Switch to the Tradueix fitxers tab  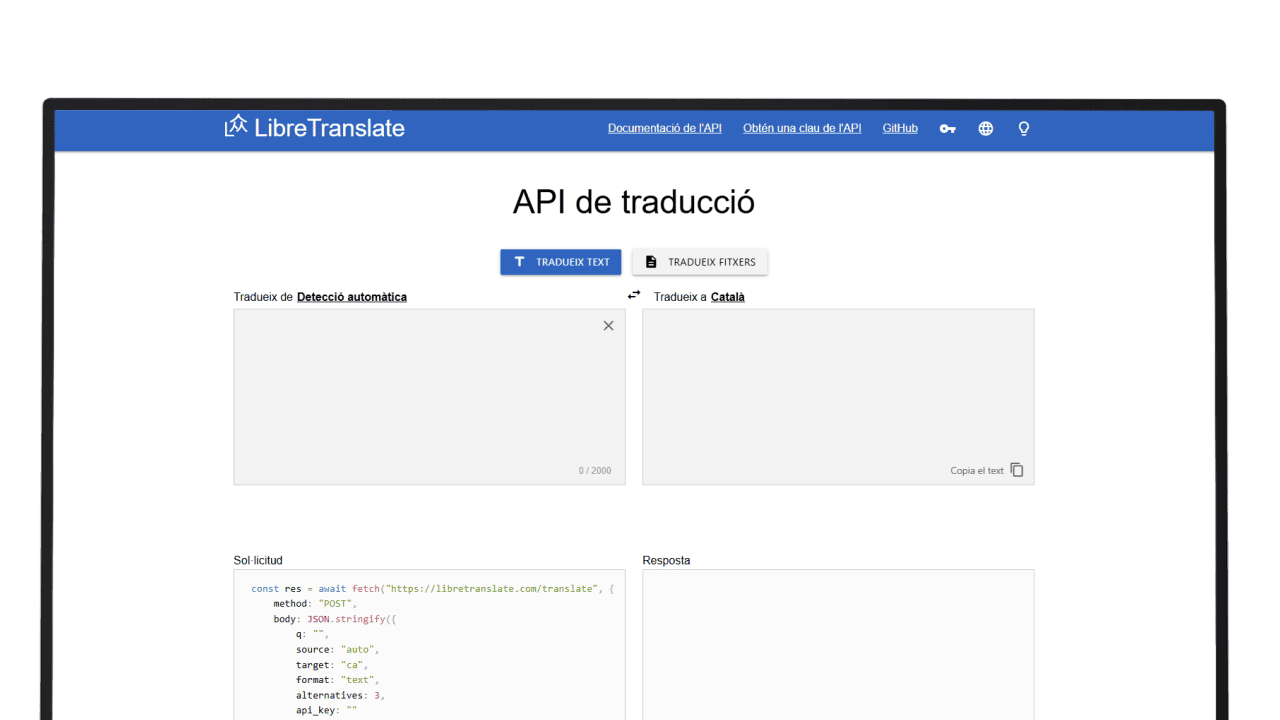tap(700, 262)
